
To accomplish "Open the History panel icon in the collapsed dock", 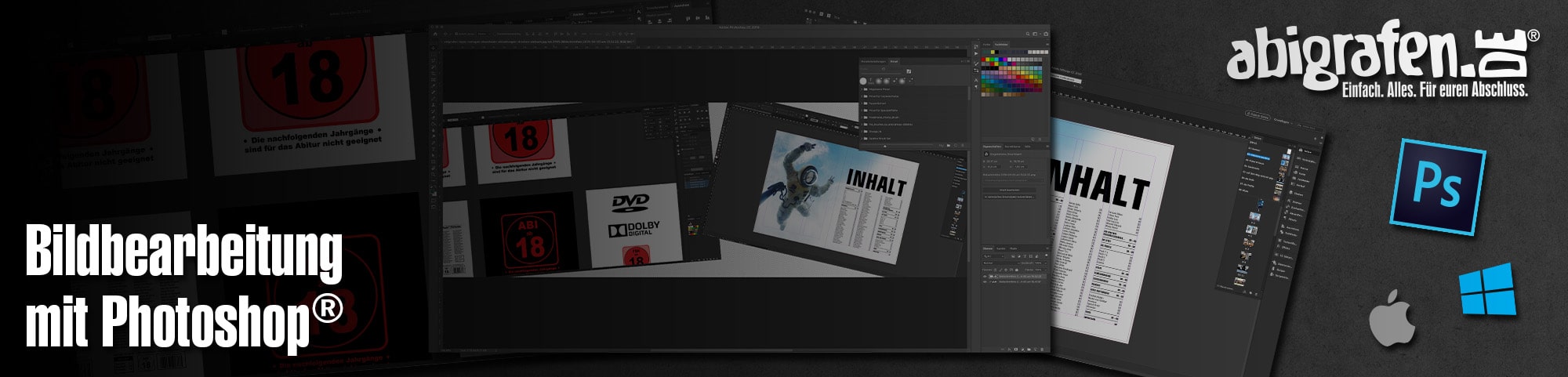I will (x=976, y=46).
